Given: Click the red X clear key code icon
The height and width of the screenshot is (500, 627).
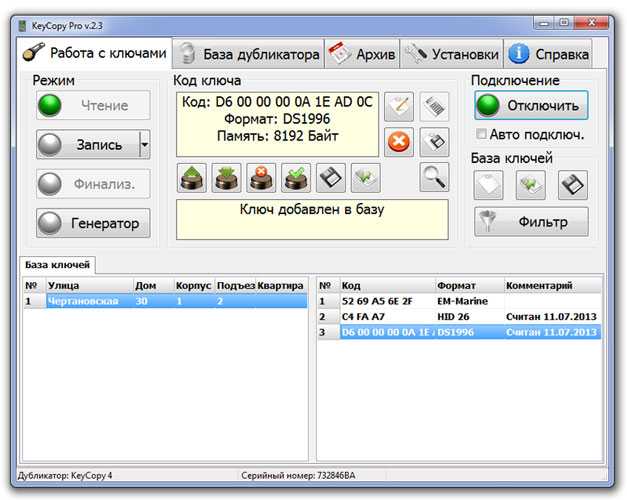Looking at the screenshot, I should coord(399,141).
